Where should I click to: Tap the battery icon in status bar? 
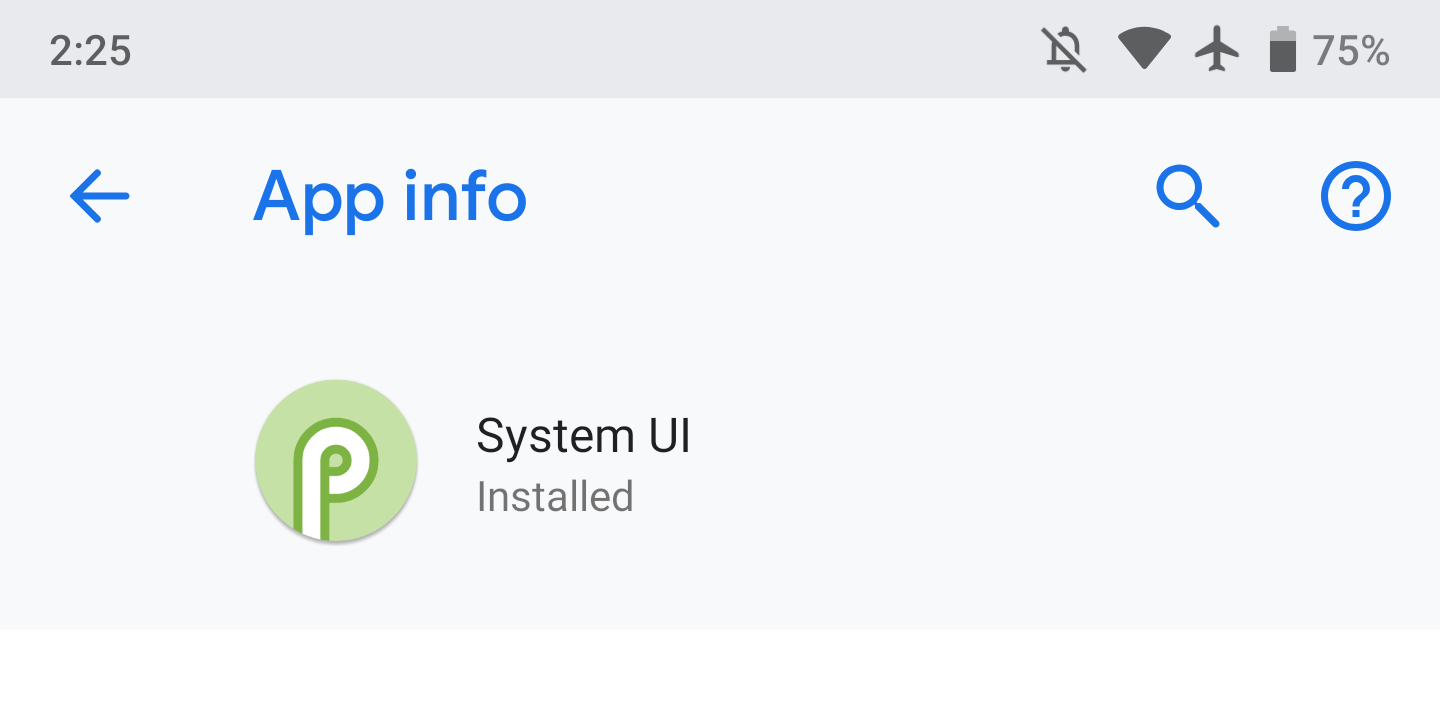tap(1285, 49)
